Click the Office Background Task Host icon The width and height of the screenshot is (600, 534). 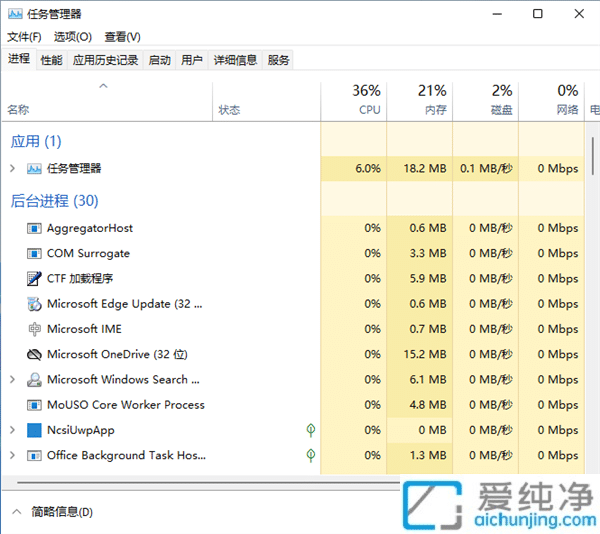tap(34, 455)
